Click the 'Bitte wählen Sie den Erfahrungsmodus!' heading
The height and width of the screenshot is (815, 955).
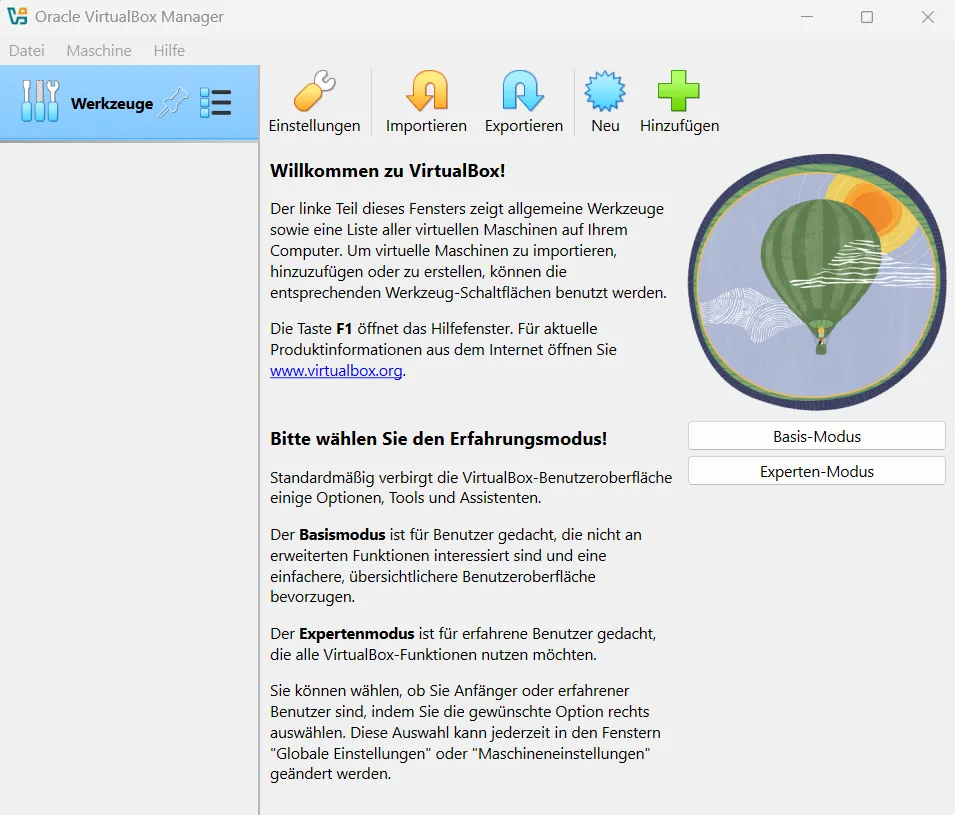439,439
